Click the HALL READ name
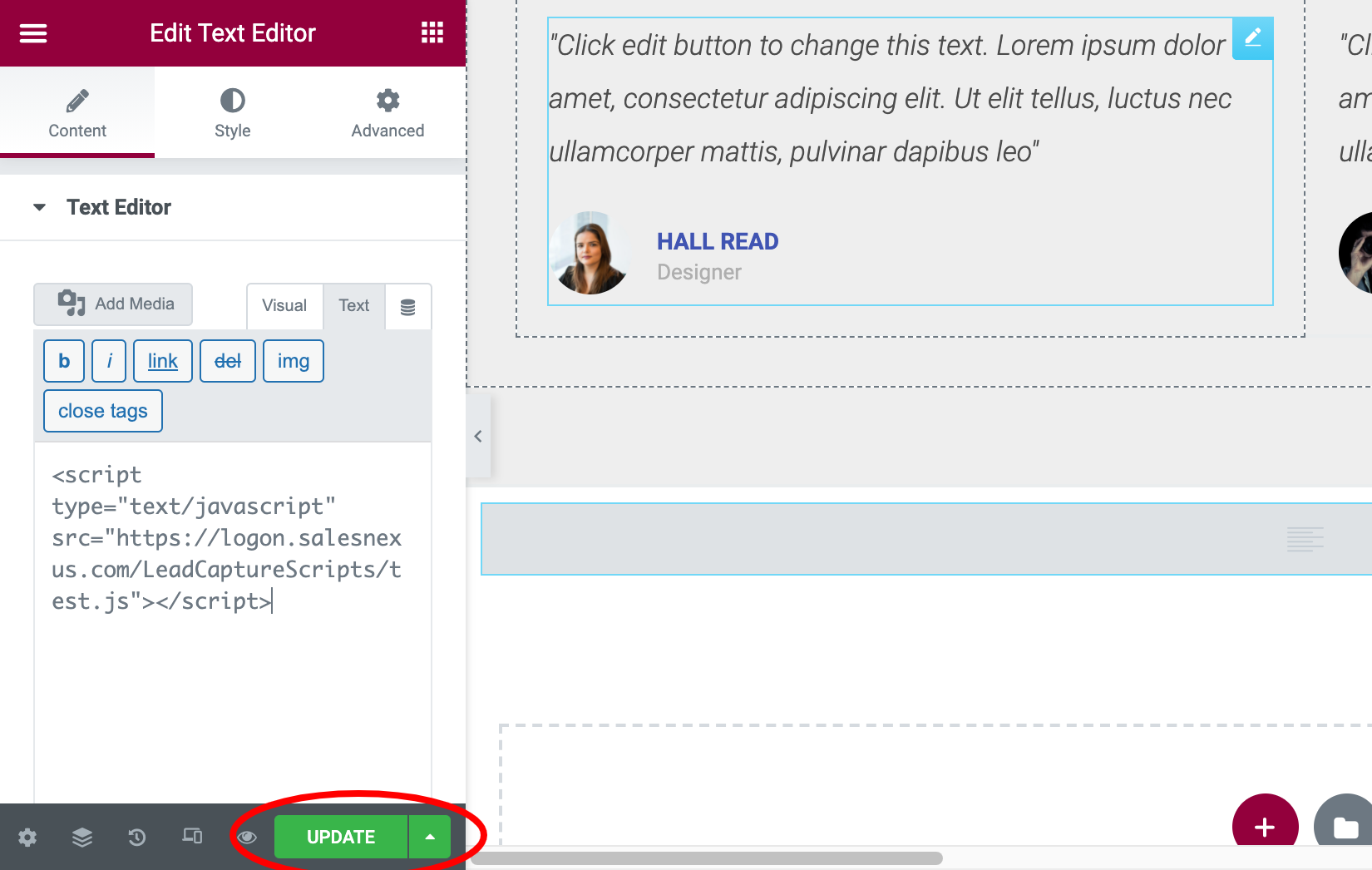The width and height of the screenshot is (1372, 870). 718,241
